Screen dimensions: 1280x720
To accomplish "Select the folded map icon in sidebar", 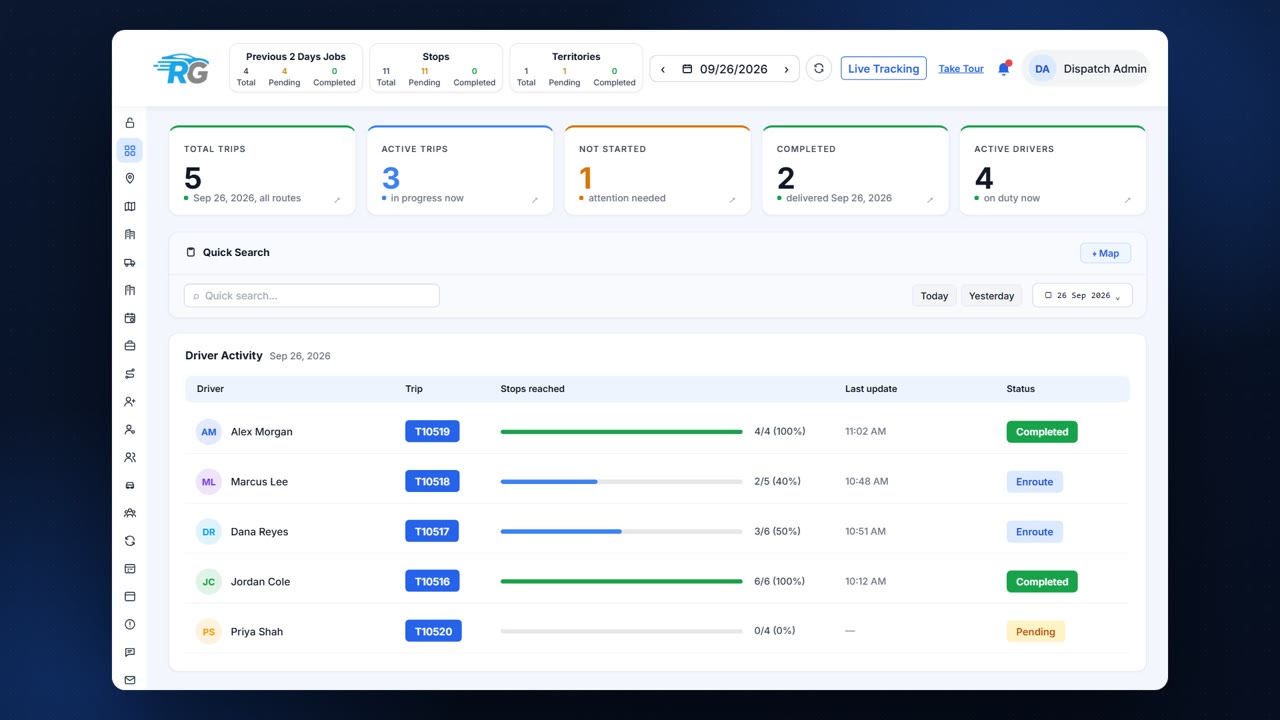I will [x=129, y=207].
